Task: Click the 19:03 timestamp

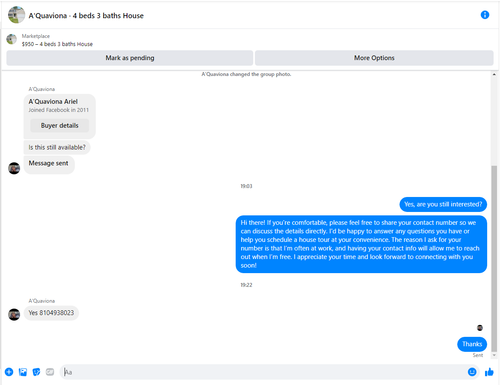Action: [x=246, y=186]
